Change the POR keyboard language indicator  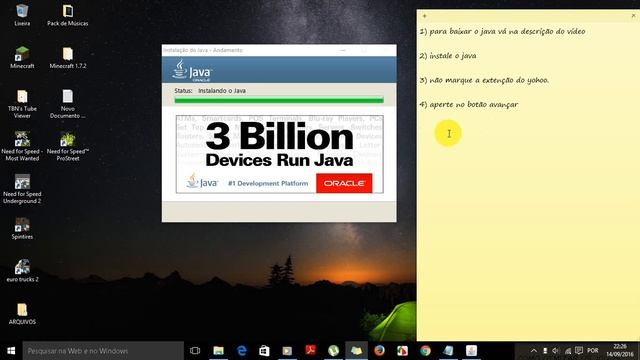point(593,351)
